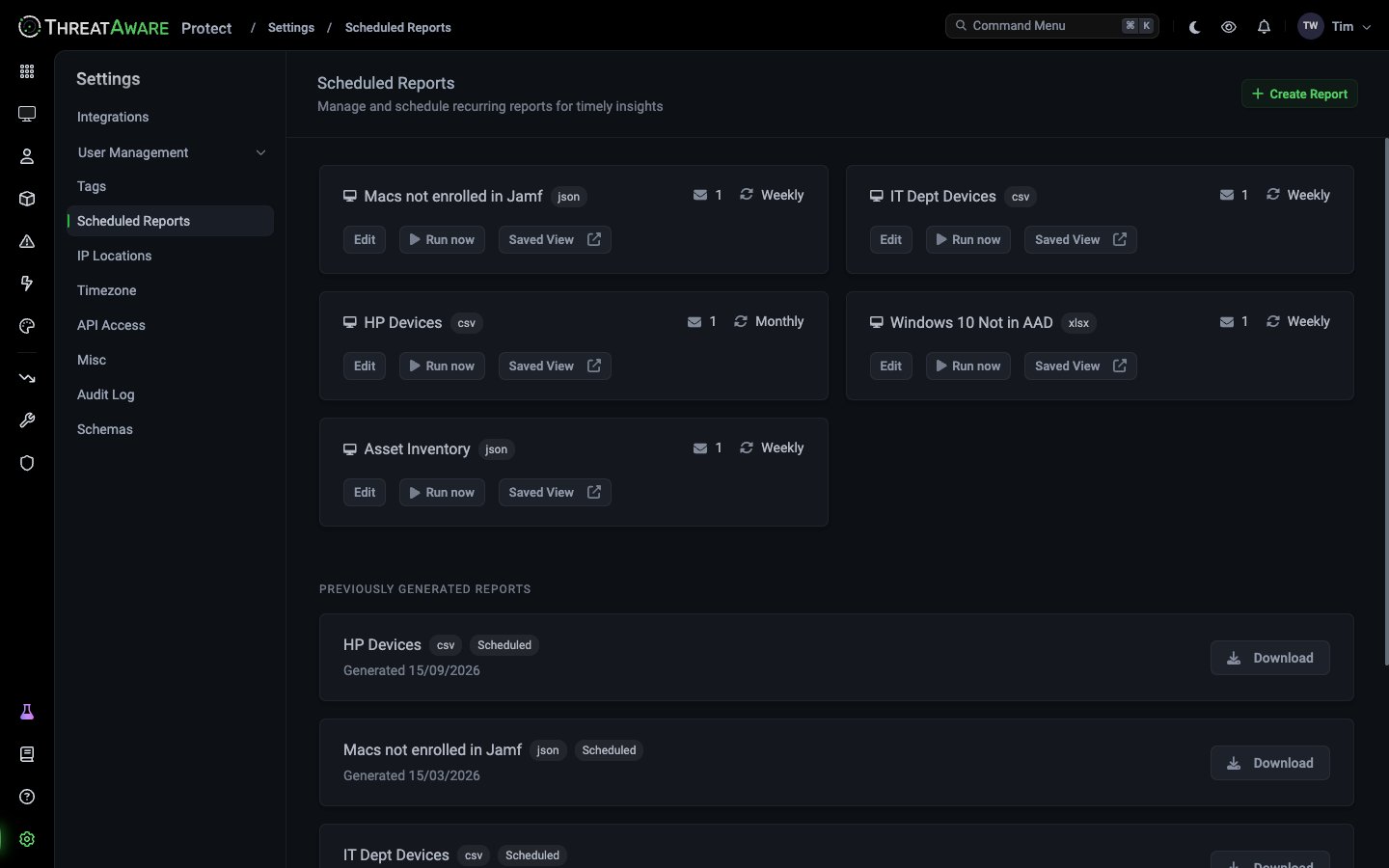Open the notifications bell icon
This screenshot has width=1389, height=868.
(x=1264, y=27)
